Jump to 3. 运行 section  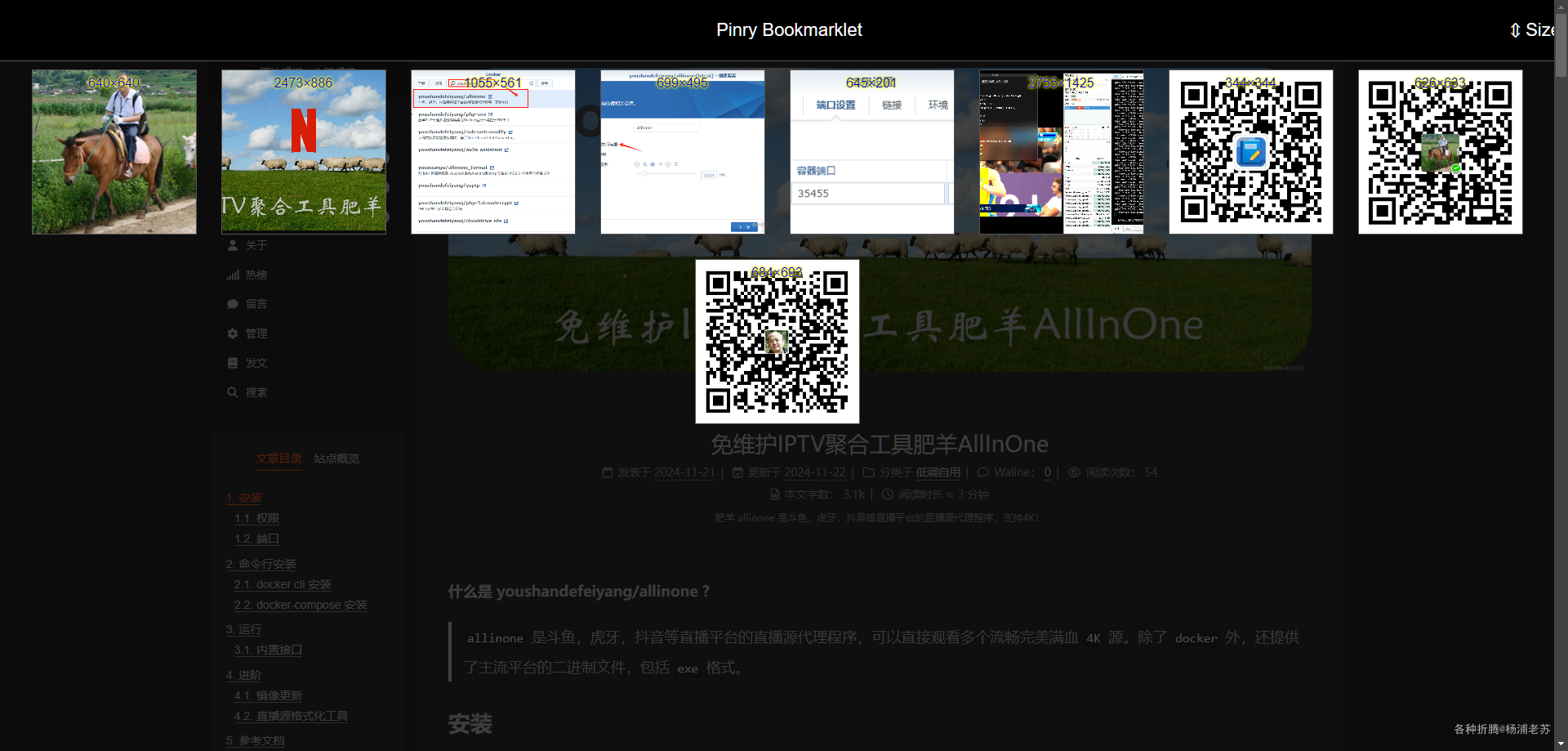[x=243, y=629]
